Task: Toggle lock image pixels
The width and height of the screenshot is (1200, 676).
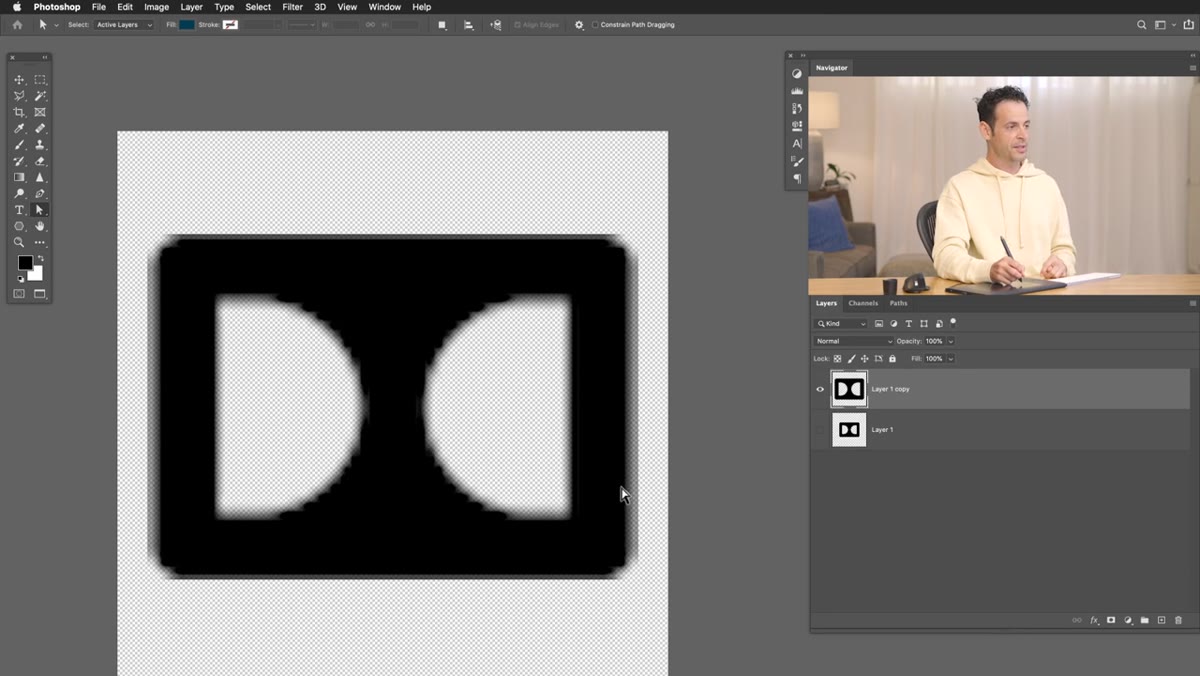Action: coord(852,358)
